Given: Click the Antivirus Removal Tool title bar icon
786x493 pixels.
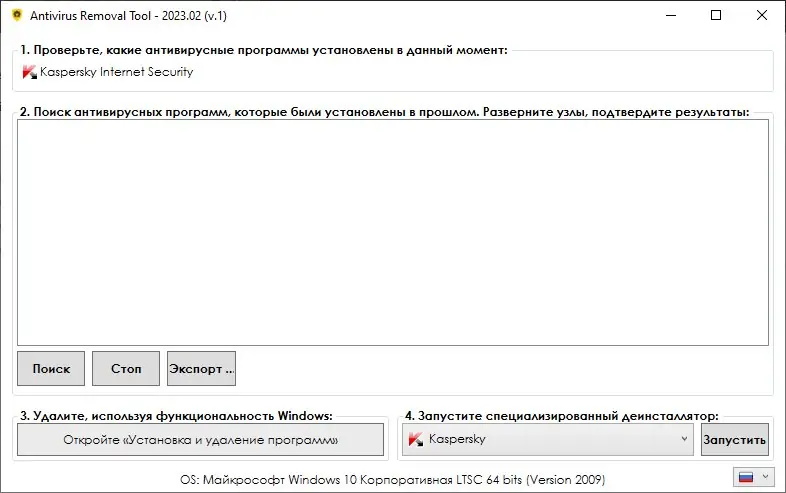Looking at the screenshot, I should coord(17,15).
